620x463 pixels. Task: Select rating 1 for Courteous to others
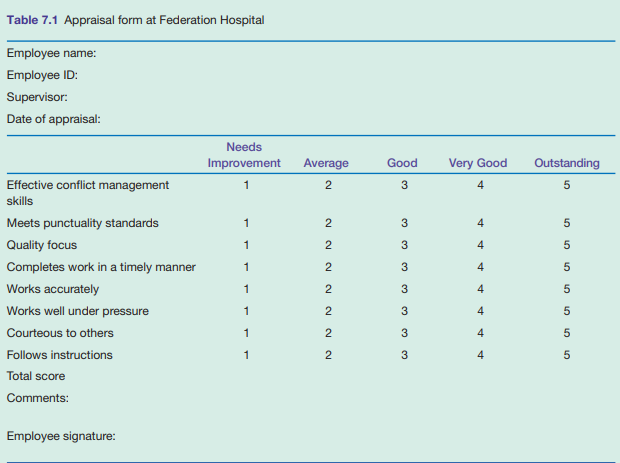[244, 333]
